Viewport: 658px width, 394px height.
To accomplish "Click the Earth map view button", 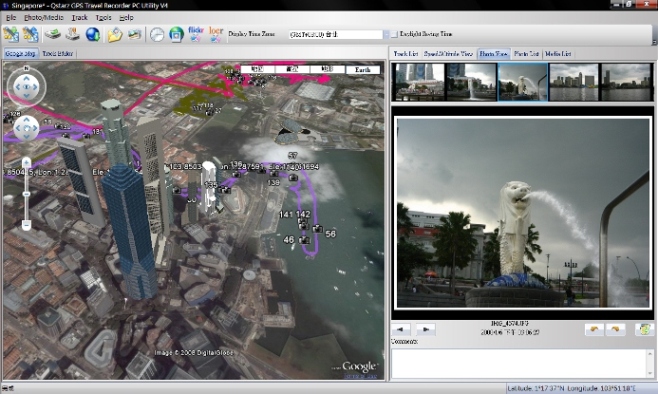I will [x=363, y=70].
